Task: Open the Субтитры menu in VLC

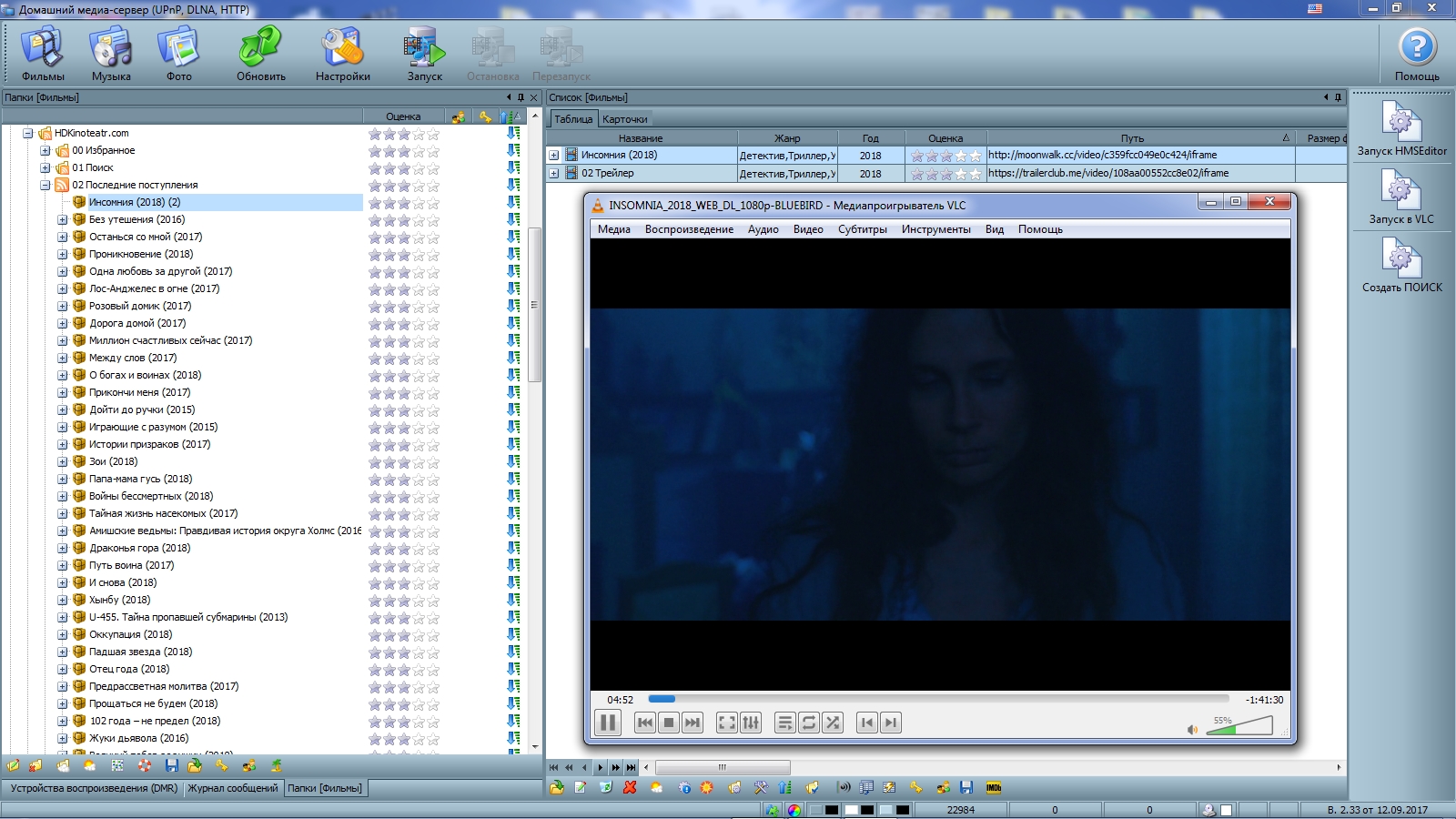Action: click(862, 229)
